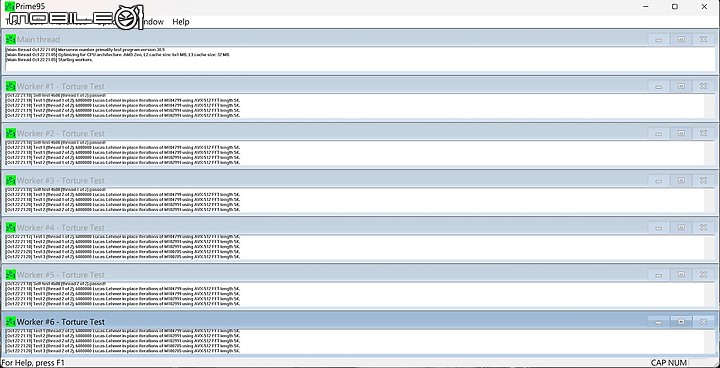Screen dimensions: 720x368
Task: Minimize the Worker #3 window
Action: [658, 181]
